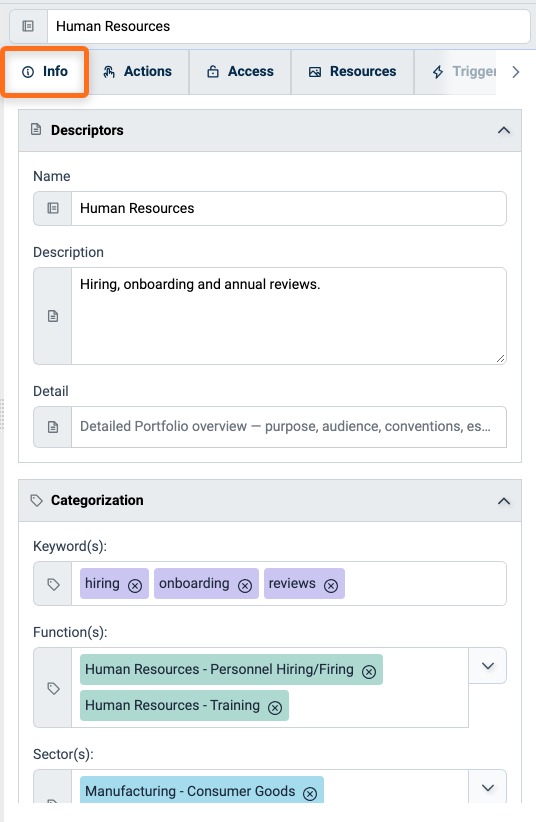This screenshot has width=536, height=822.
Task: Click the Access tab lock icon
Action: tap(213, 72)
